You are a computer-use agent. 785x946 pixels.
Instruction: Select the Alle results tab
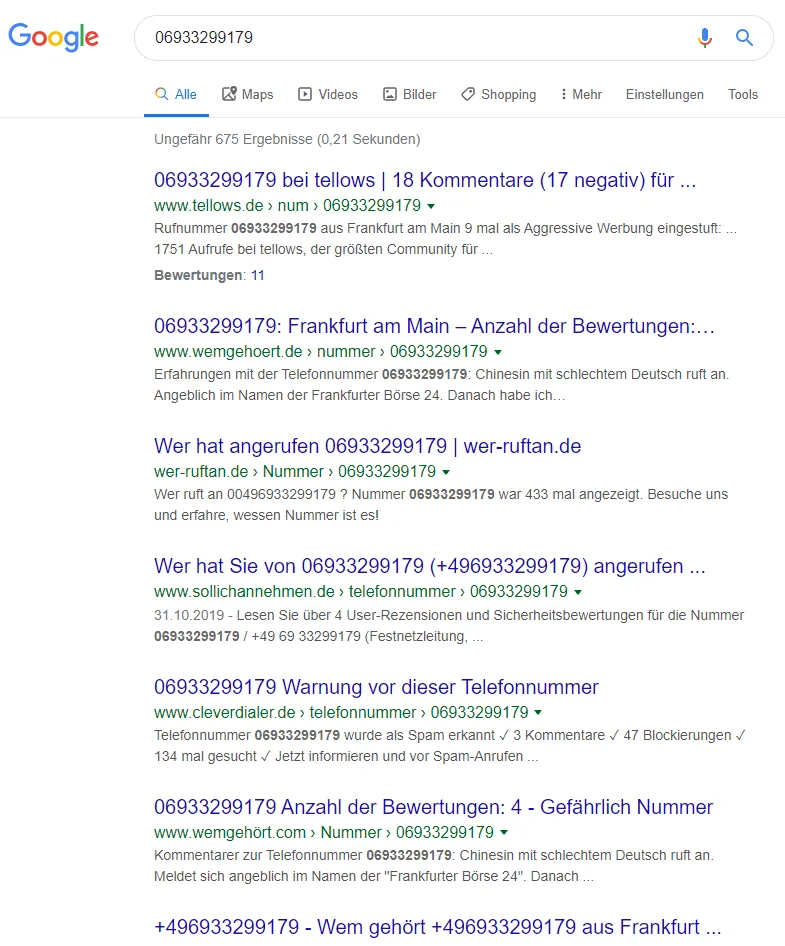pyautogui.click(x=176, y=95)
